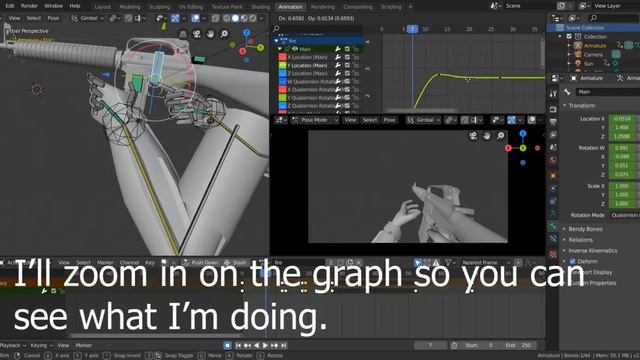
Task: Click blue Z axis on main viewport gizmo
Action: pos(247,32)
